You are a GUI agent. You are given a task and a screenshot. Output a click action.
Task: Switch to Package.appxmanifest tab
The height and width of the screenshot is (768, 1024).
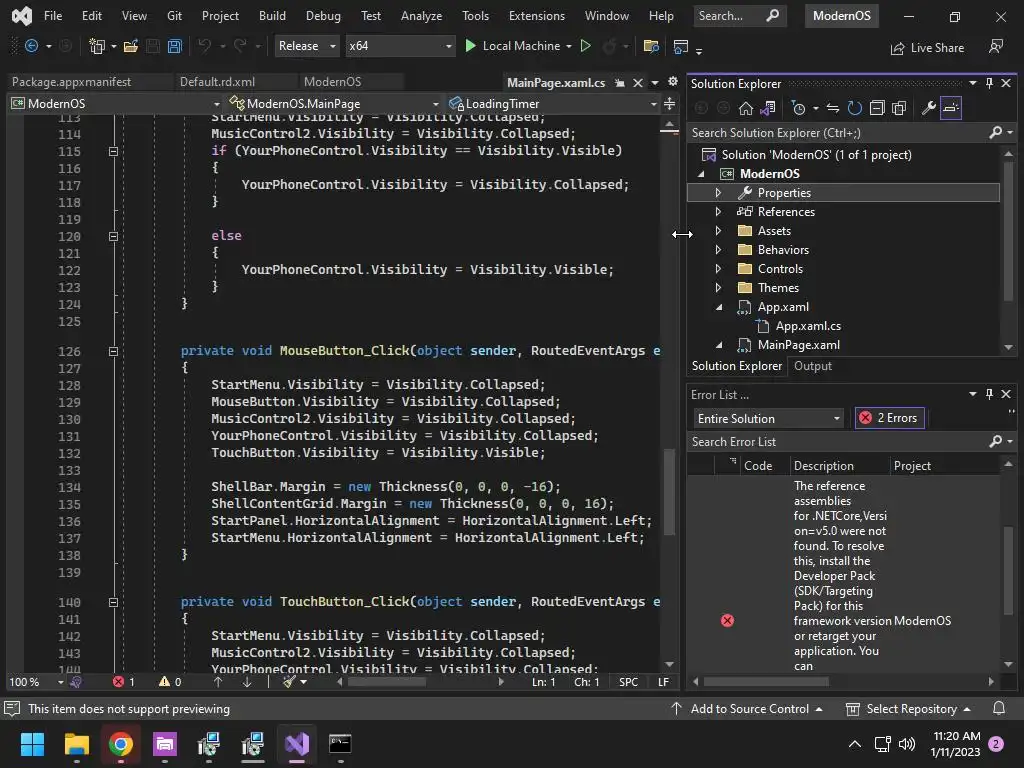[x=71, y=82]
